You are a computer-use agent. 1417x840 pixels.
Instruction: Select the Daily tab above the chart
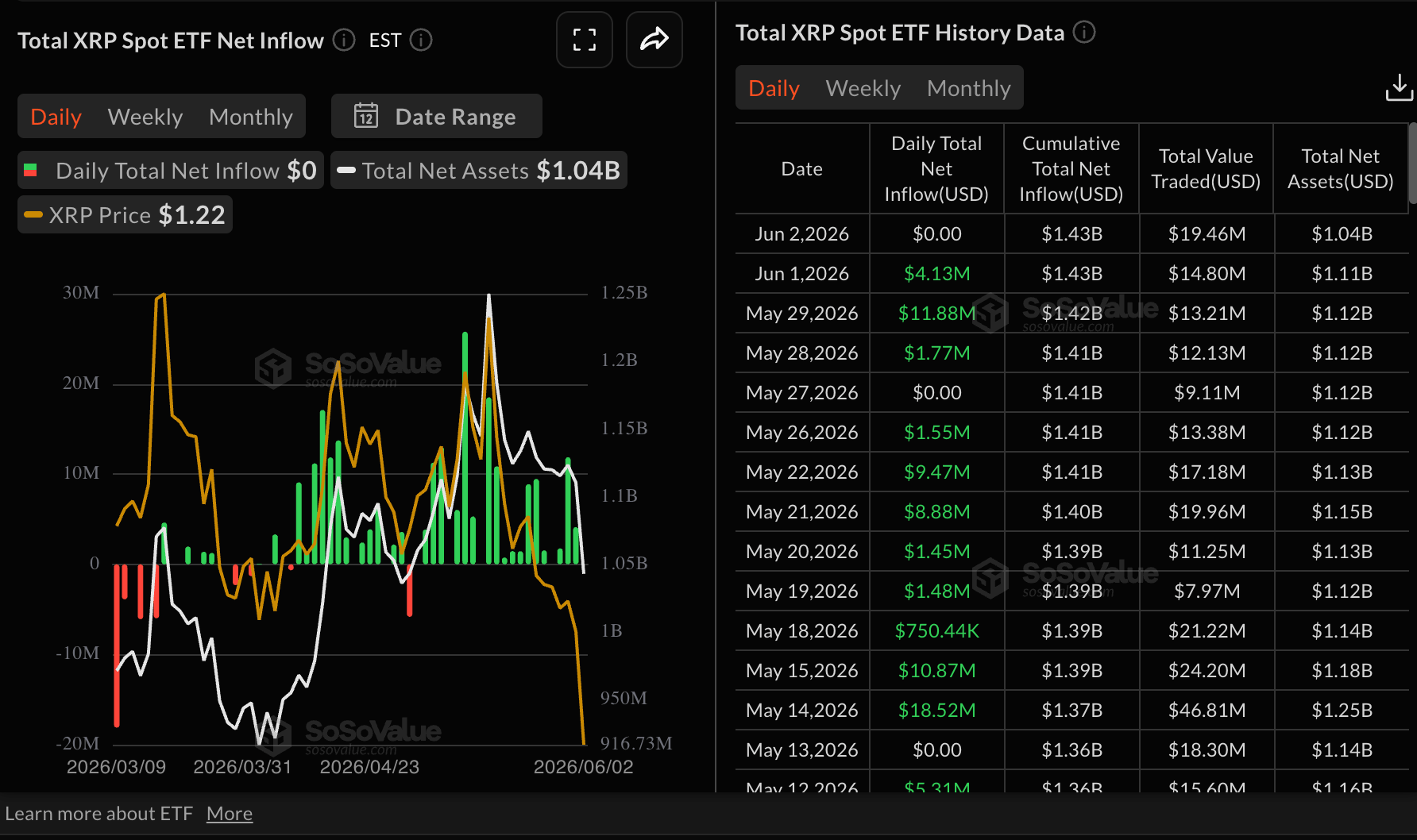coord(56,117)
